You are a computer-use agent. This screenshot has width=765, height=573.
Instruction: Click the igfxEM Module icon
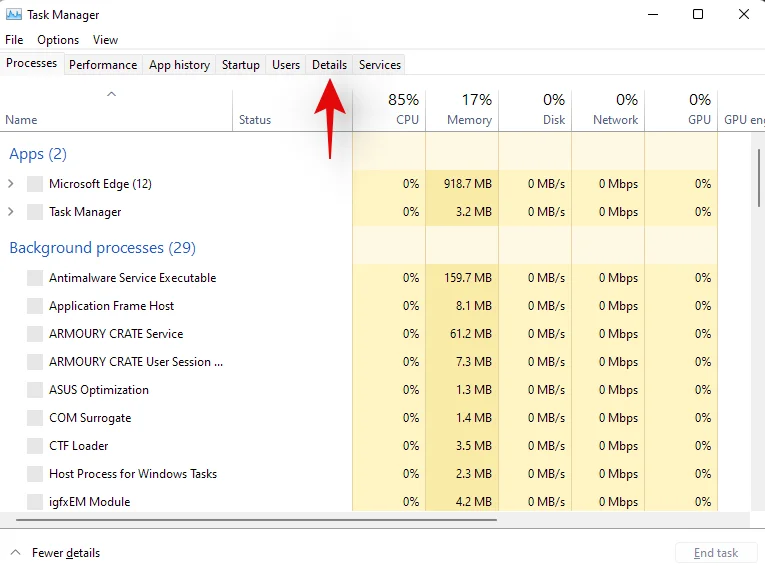(x=35, y=502)
